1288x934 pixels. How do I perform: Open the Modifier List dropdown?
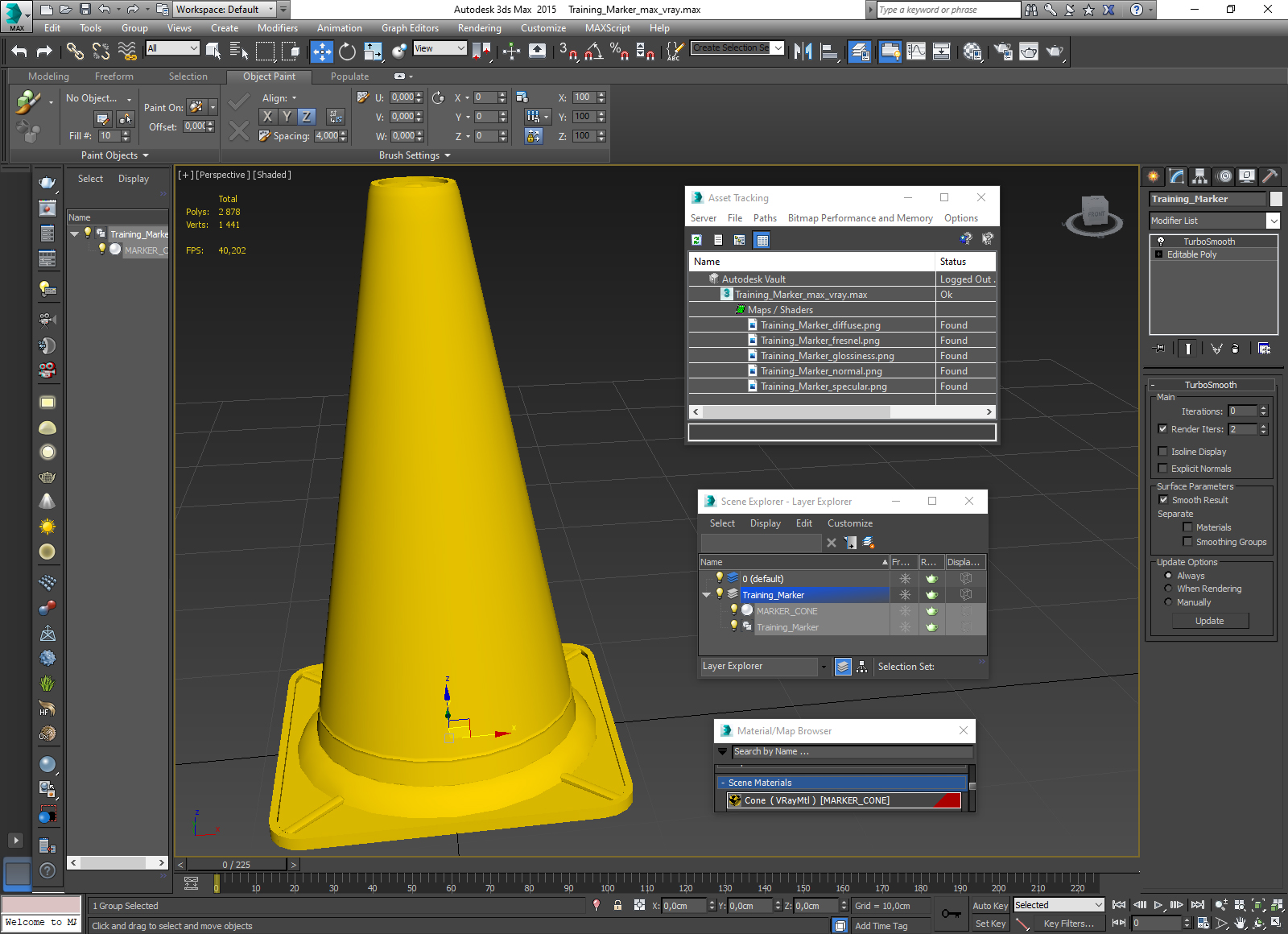tap(1273, 221)
